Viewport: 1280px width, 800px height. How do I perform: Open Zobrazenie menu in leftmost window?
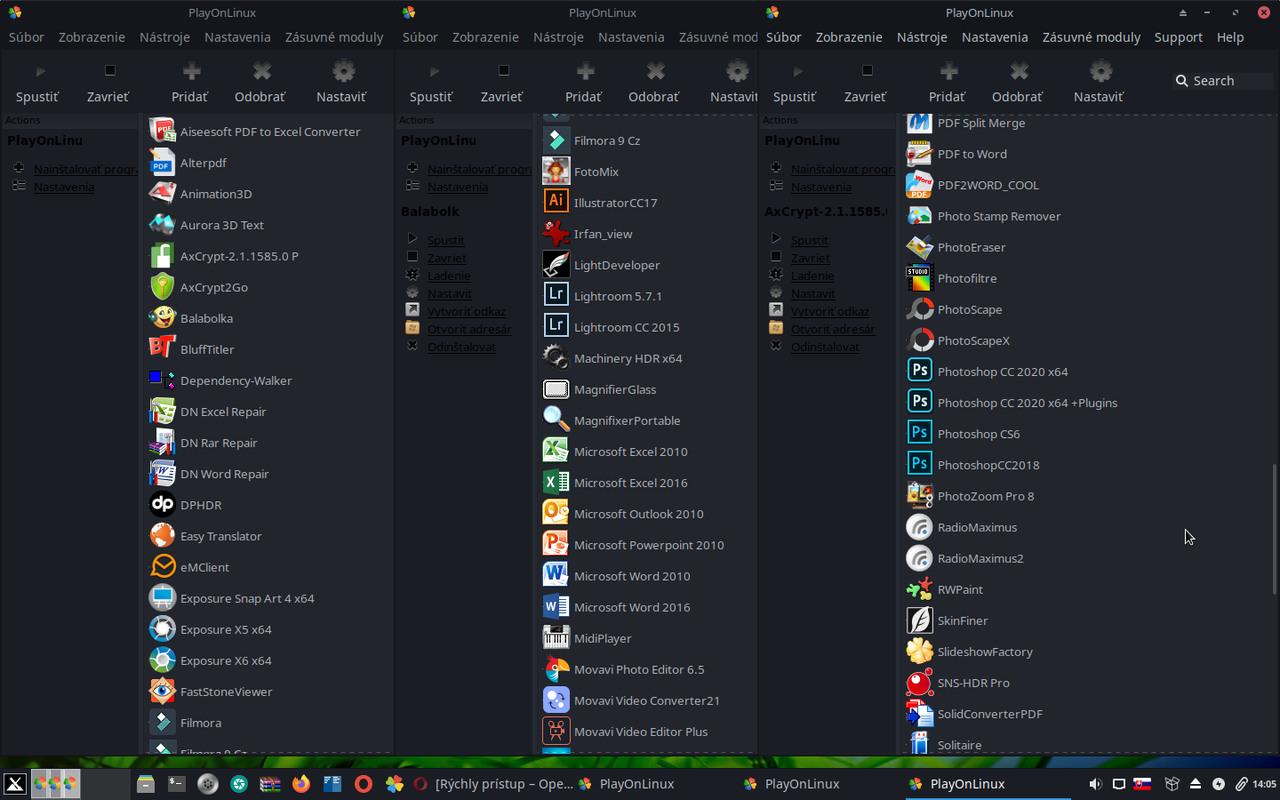point(92,37)
